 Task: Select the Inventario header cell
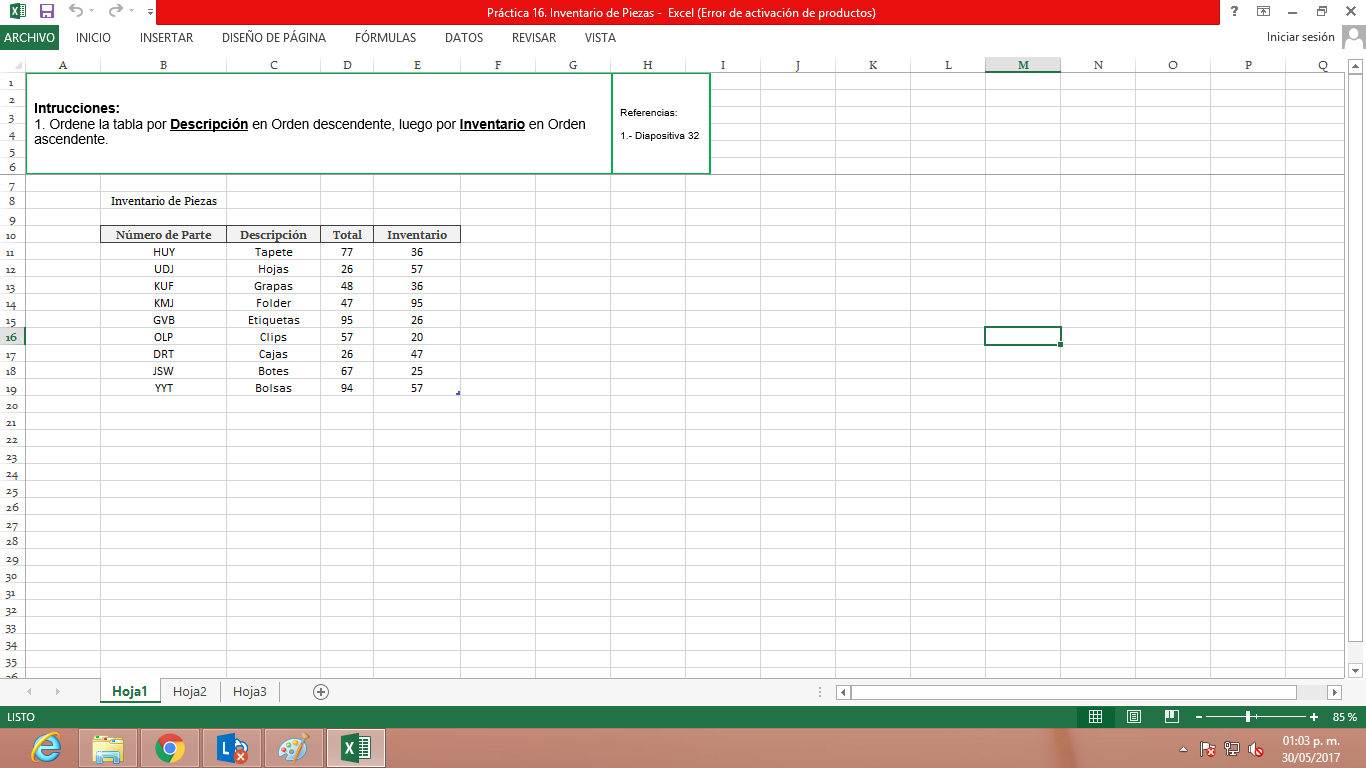[417, 235]
